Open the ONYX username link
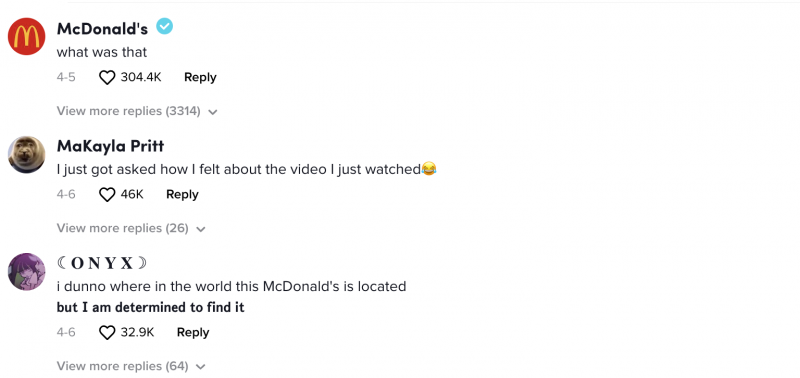The height and width of the screenshot is (378, 800). coord(102,263)
